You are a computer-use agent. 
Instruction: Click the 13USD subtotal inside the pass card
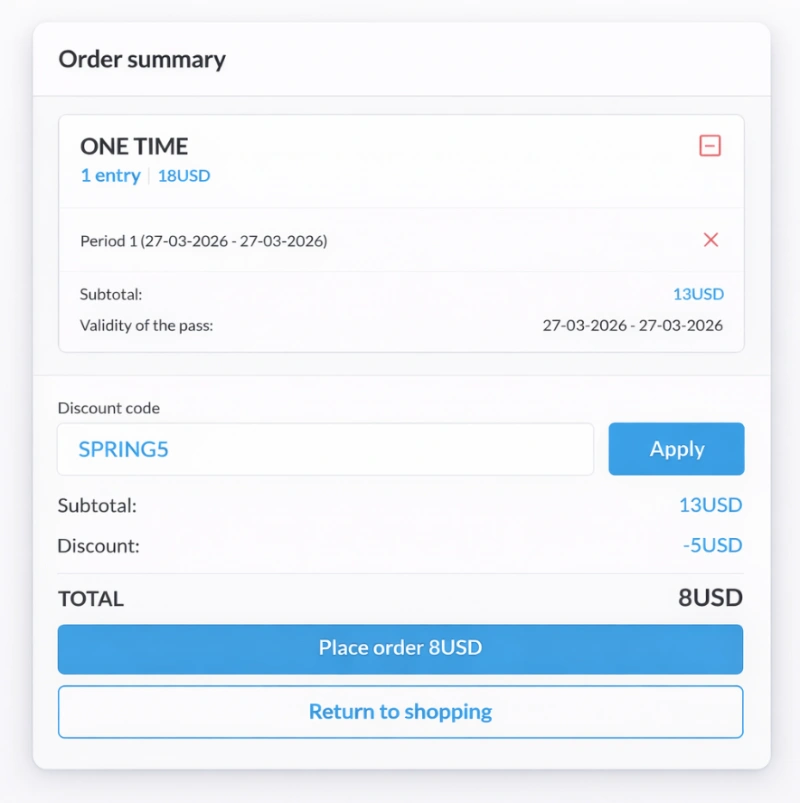(698, 294)
